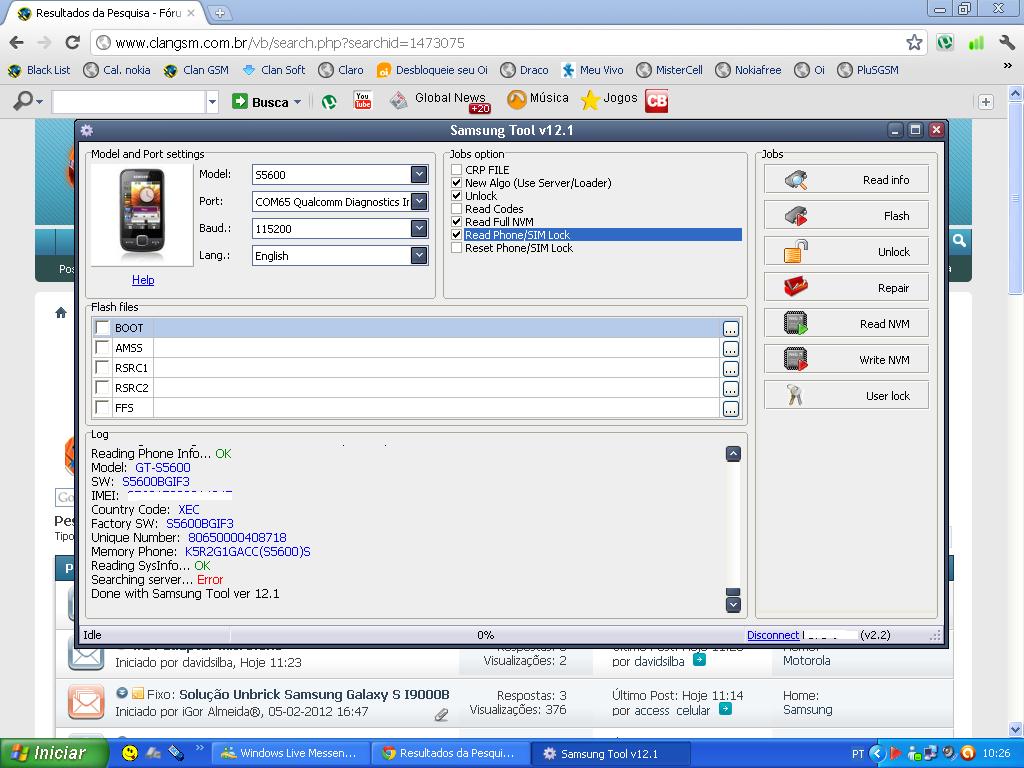Image resolution: width=1024 pixels, height=768 pixels.
Task: Open the Model dropdown showing S5600
Action: point(419,174)
